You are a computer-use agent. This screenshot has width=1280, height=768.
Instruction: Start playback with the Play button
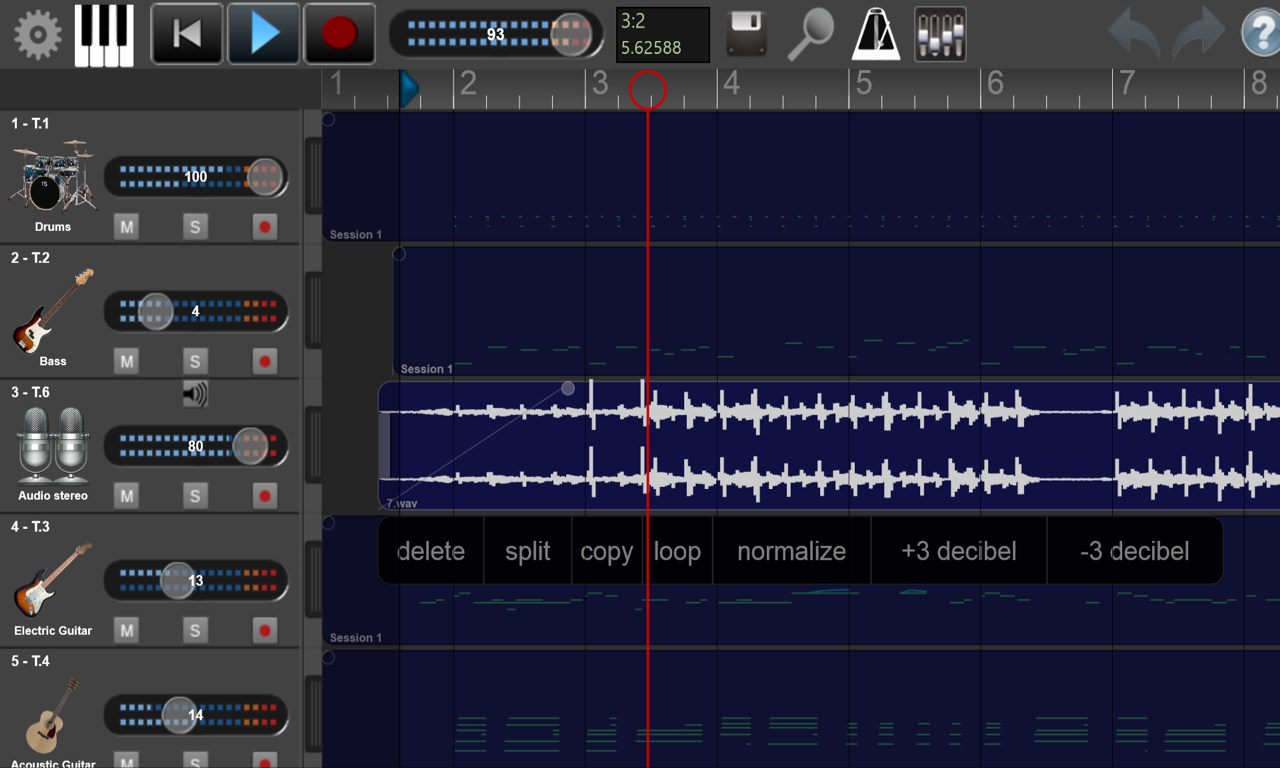click(264, 34)
